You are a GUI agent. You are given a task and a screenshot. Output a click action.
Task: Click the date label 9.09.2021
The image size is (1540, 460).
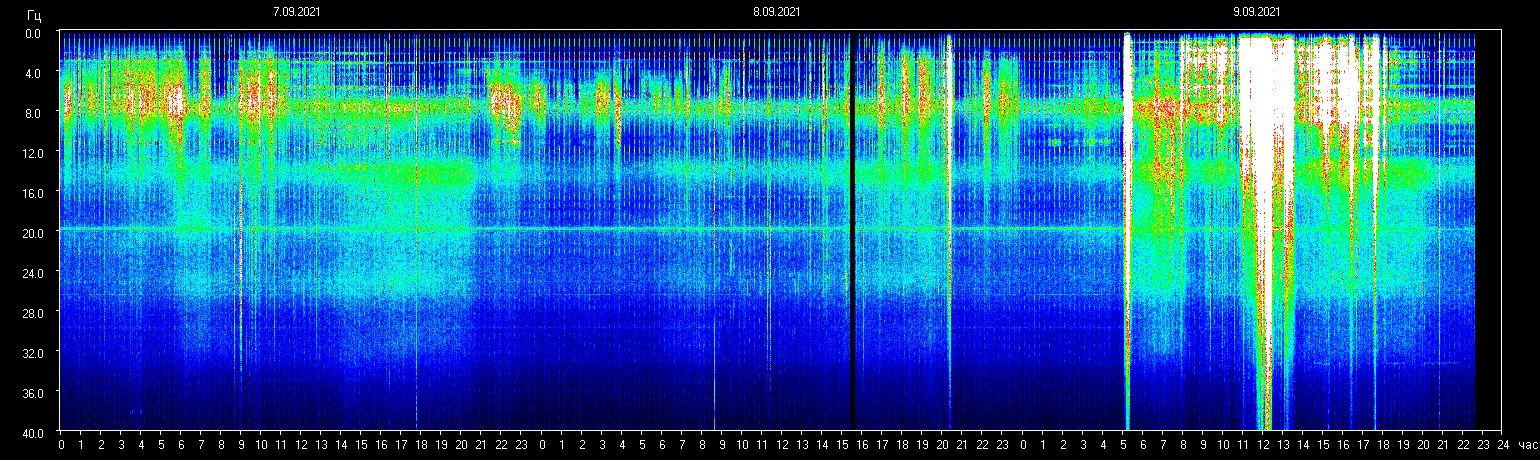[x=1257, y=12]
